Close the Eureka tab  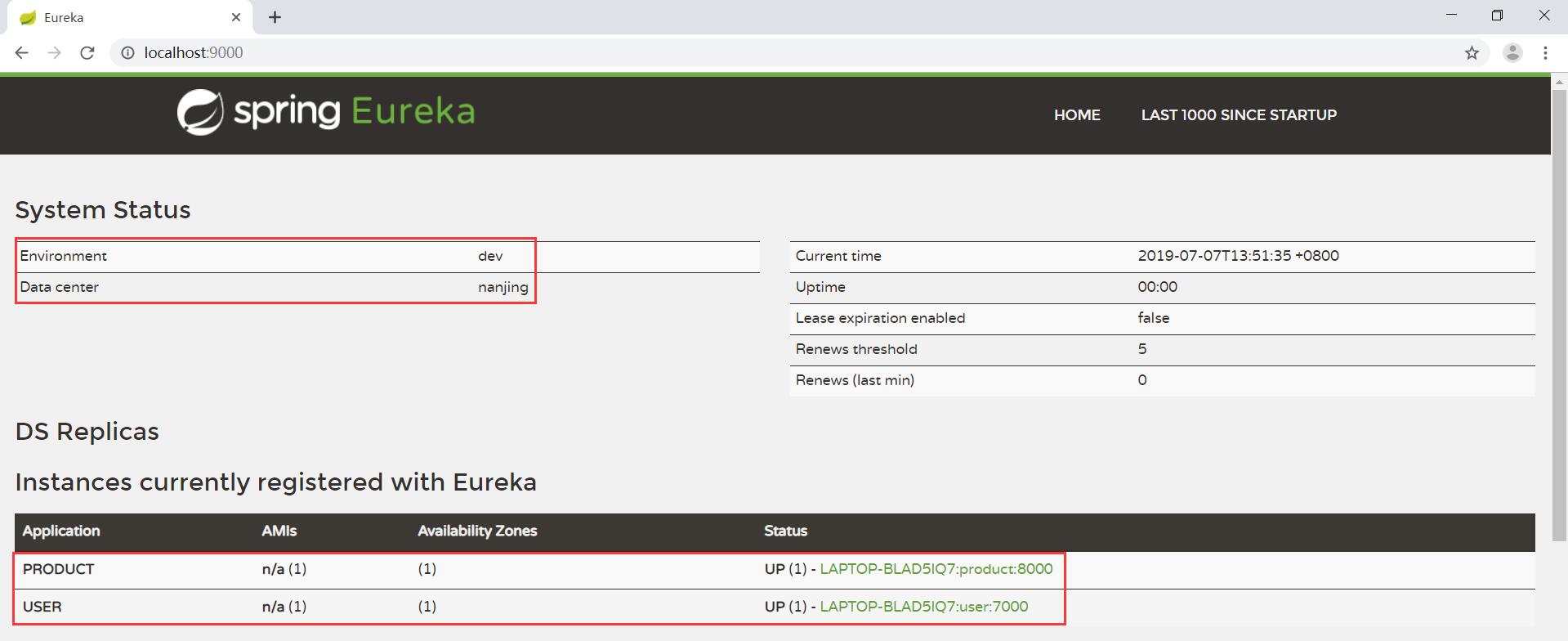(x=236, y=17)
